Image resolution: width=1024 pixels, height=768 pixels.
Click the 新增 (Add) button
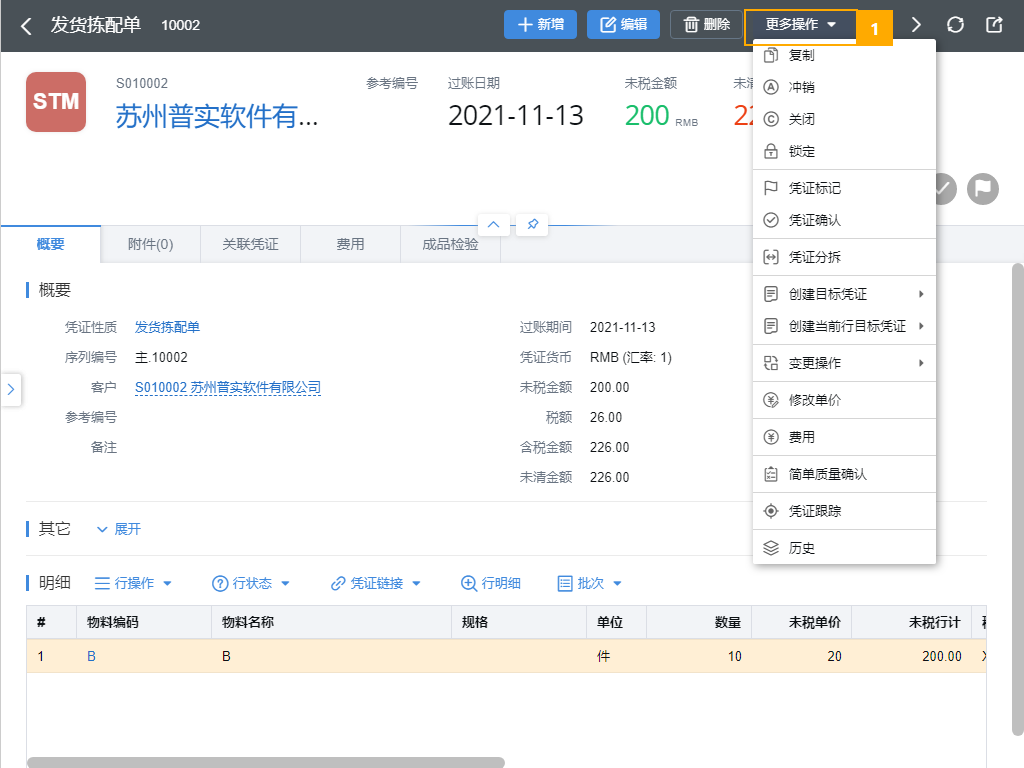click(x=540, y=25)
